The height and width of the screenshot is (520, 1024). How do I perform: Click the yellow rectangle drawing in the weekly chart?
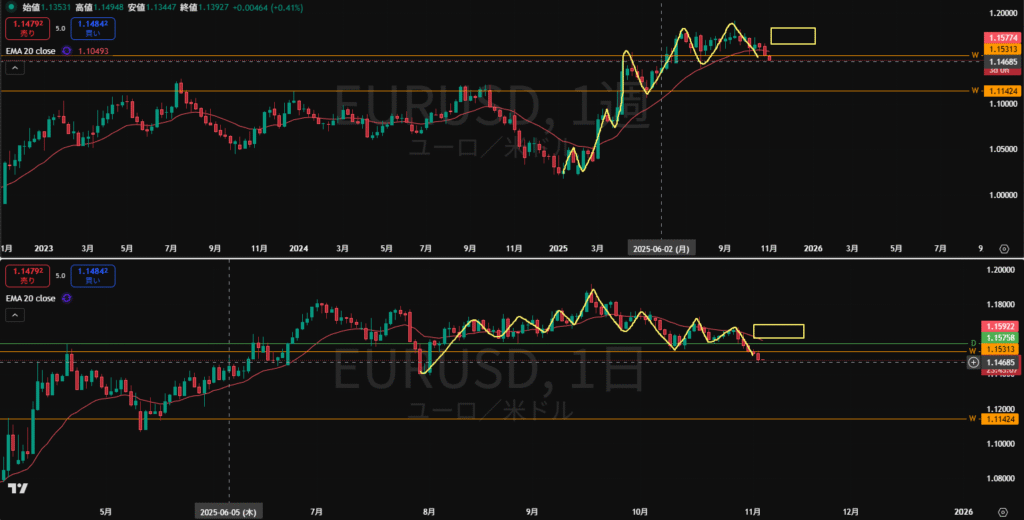pos(793,36)
